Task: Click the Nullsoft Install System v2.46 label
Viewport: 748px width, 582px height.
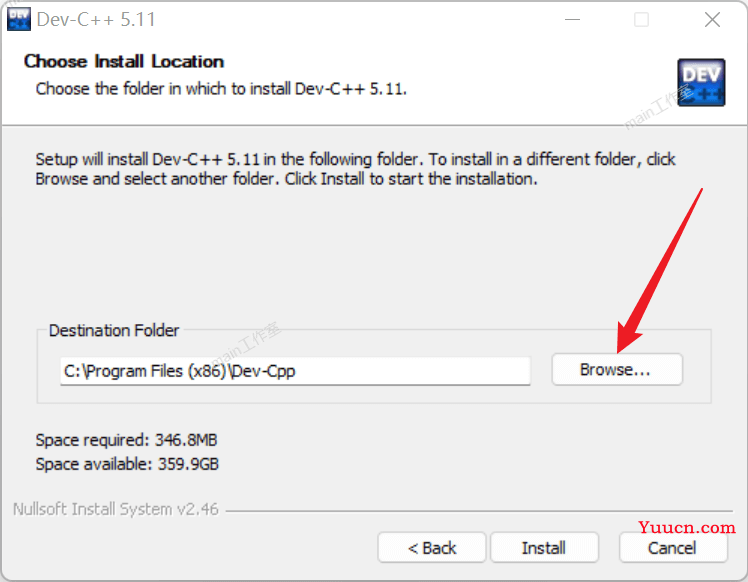Action: tap(116, 509)
